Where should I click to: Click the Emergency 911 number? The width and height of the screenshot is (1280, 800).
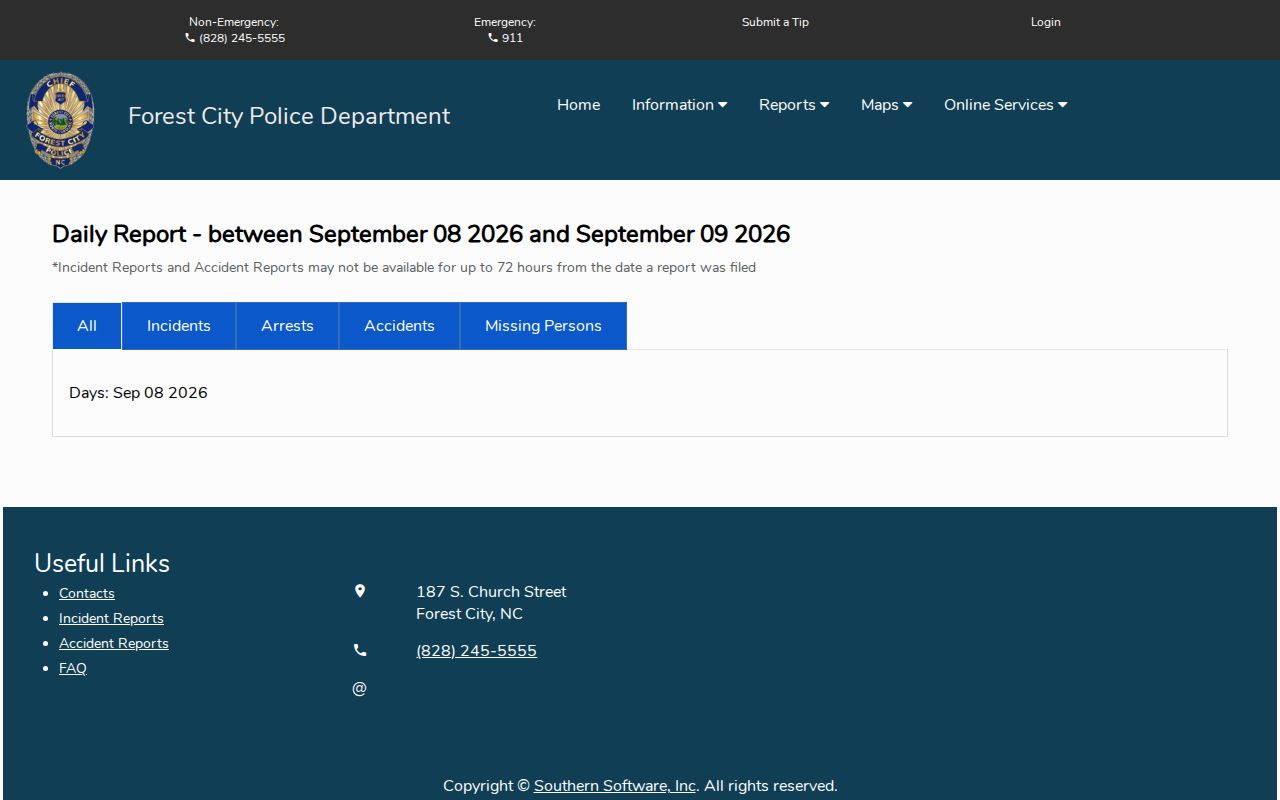(512, 38)
